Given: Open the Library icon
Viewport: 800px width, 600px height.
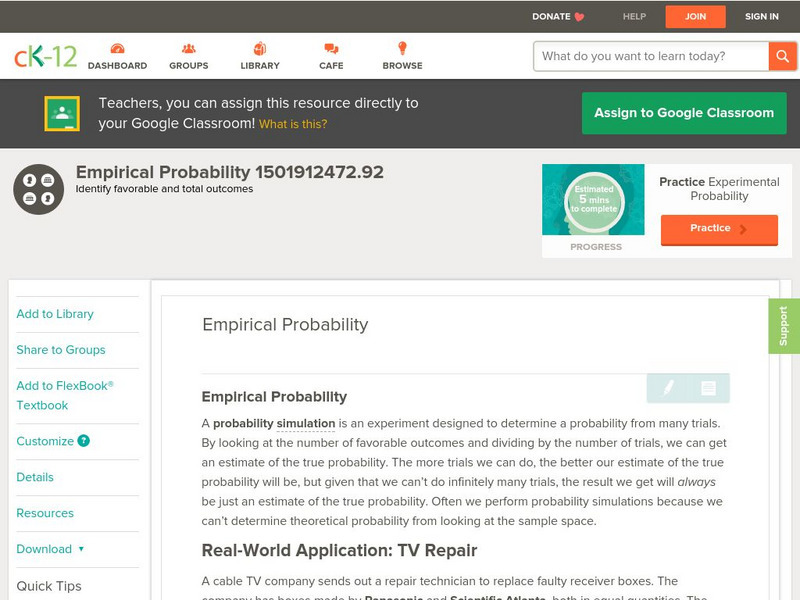Looking at the screenshot, I should coord(260,50).
